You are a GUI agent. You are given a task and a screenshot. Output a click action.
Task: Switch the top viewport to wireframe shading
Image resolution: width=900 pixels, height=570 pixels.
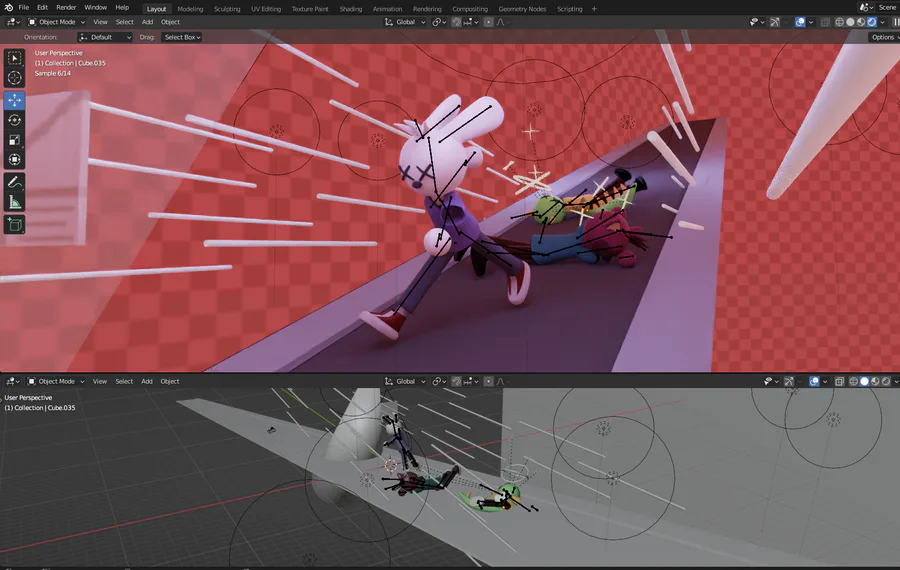point(839,22)
